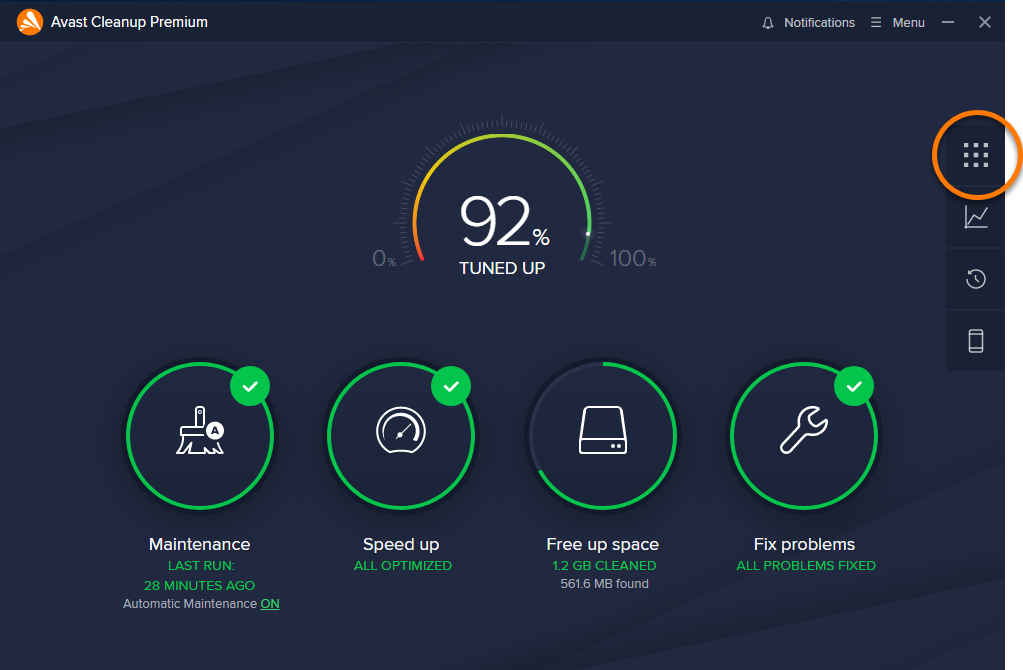Click the '28 MINUTES AGO' text
The image size is (1023, 670).
[200, 586]
